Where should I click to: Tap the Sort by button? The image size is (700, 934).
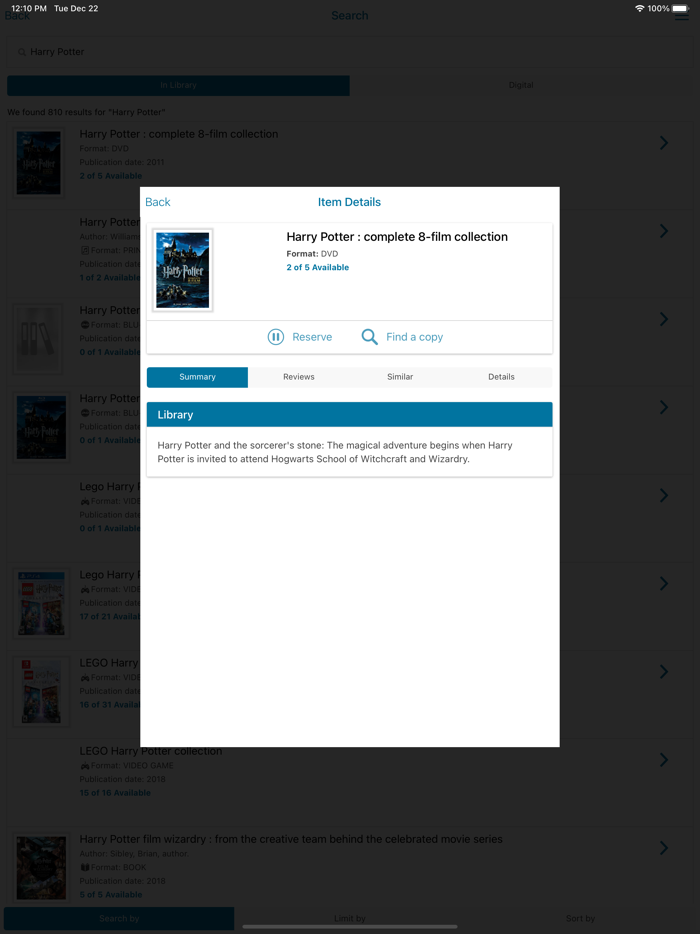[x=580, y=919]
